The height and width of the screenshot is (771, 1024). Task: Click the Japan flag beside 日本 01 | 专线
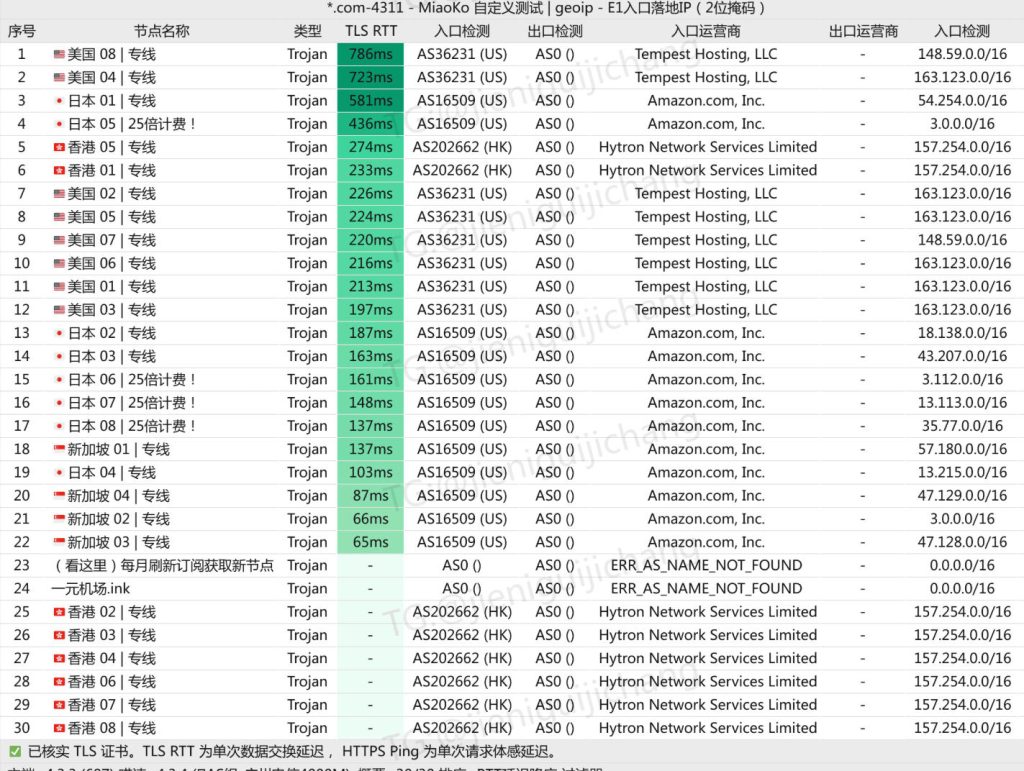click(x=59, y=101)
